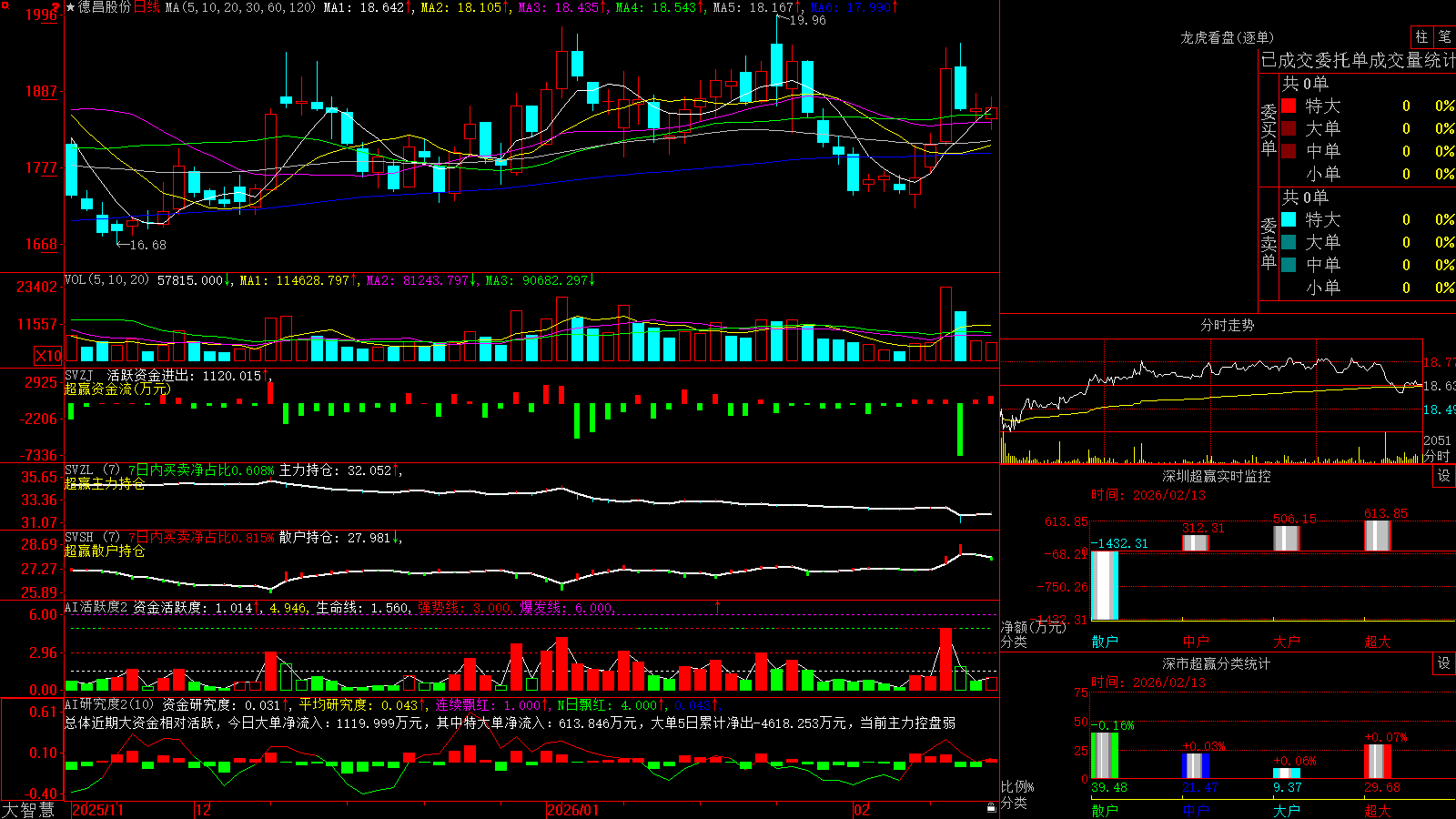Click the cyan 特大 sell order swatch

click(1289, 219)
